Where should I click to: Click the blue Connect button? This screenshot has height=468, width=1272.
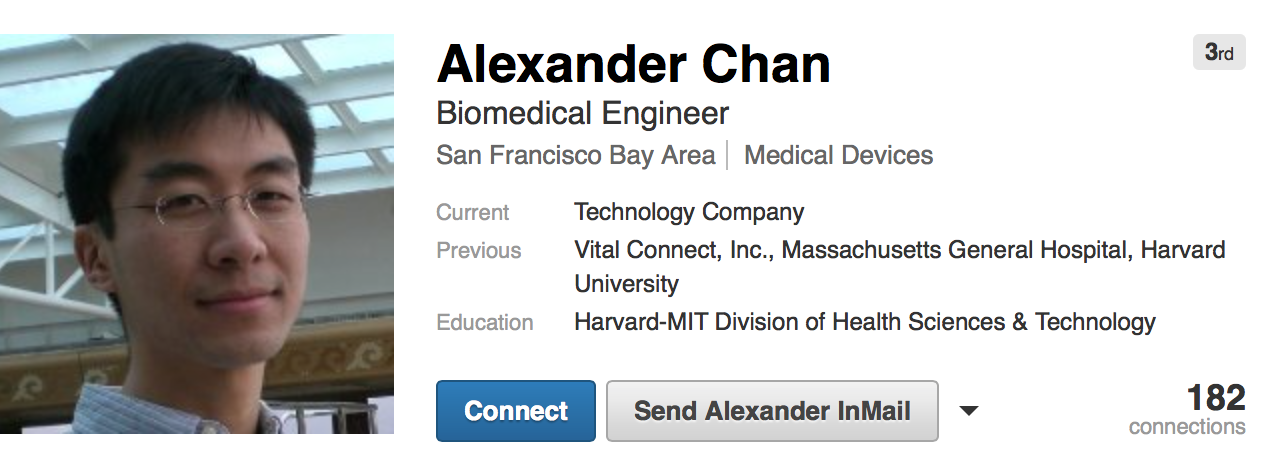pyautogui.click(x=515, y=411)
